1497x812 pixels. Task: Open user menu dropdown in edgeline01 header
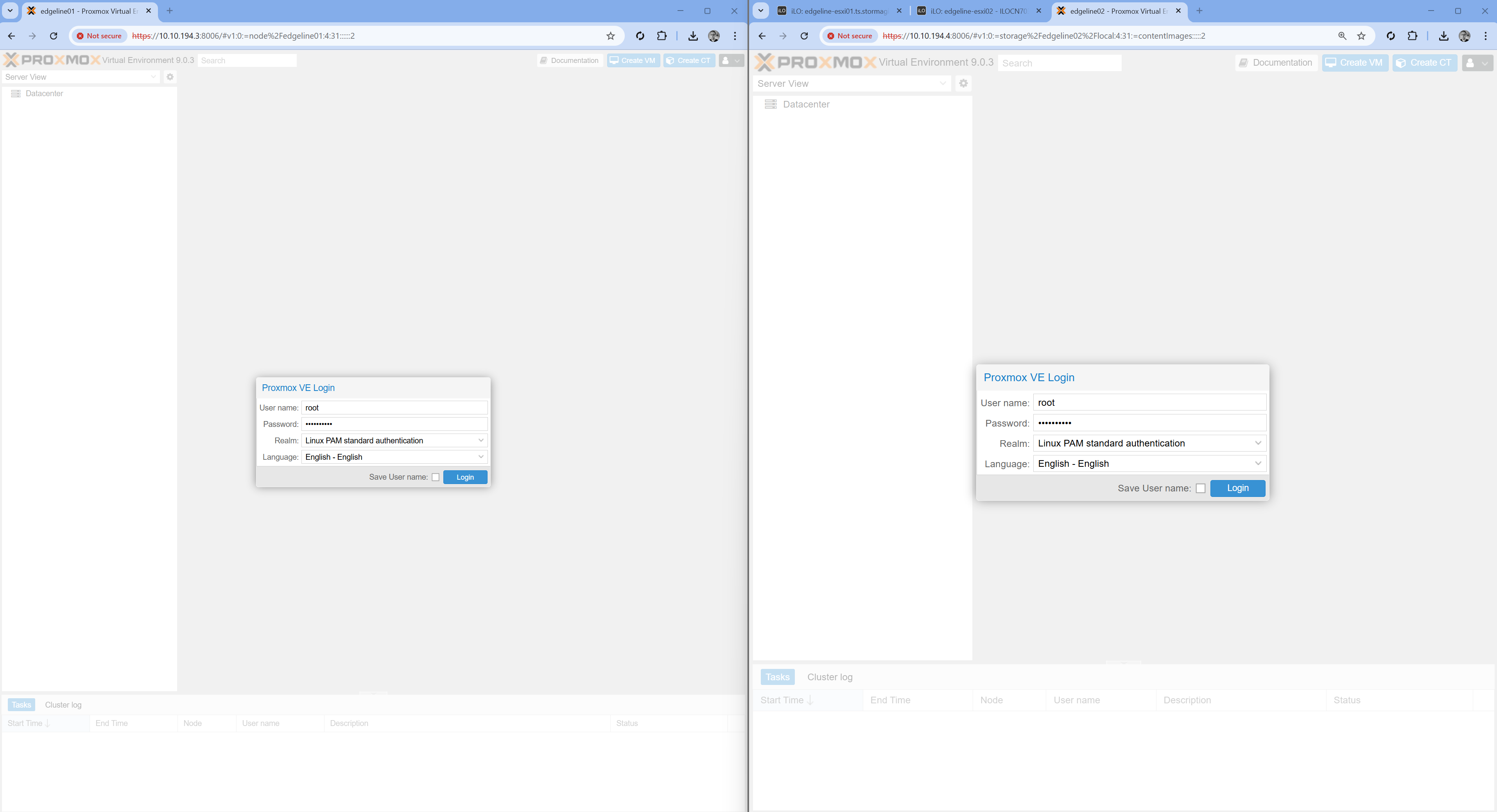coord(731,61)
